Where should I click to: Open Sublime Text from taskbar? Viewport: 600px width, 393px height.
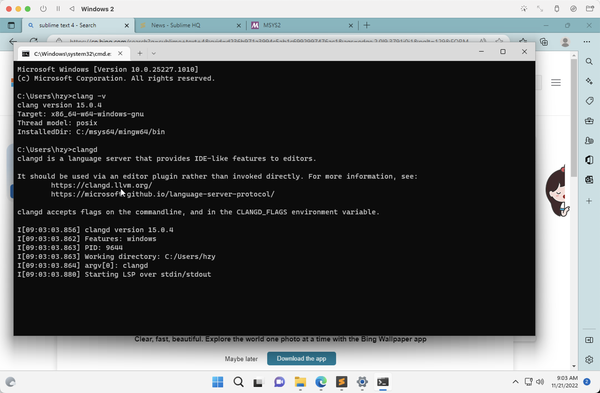[341, 382]
